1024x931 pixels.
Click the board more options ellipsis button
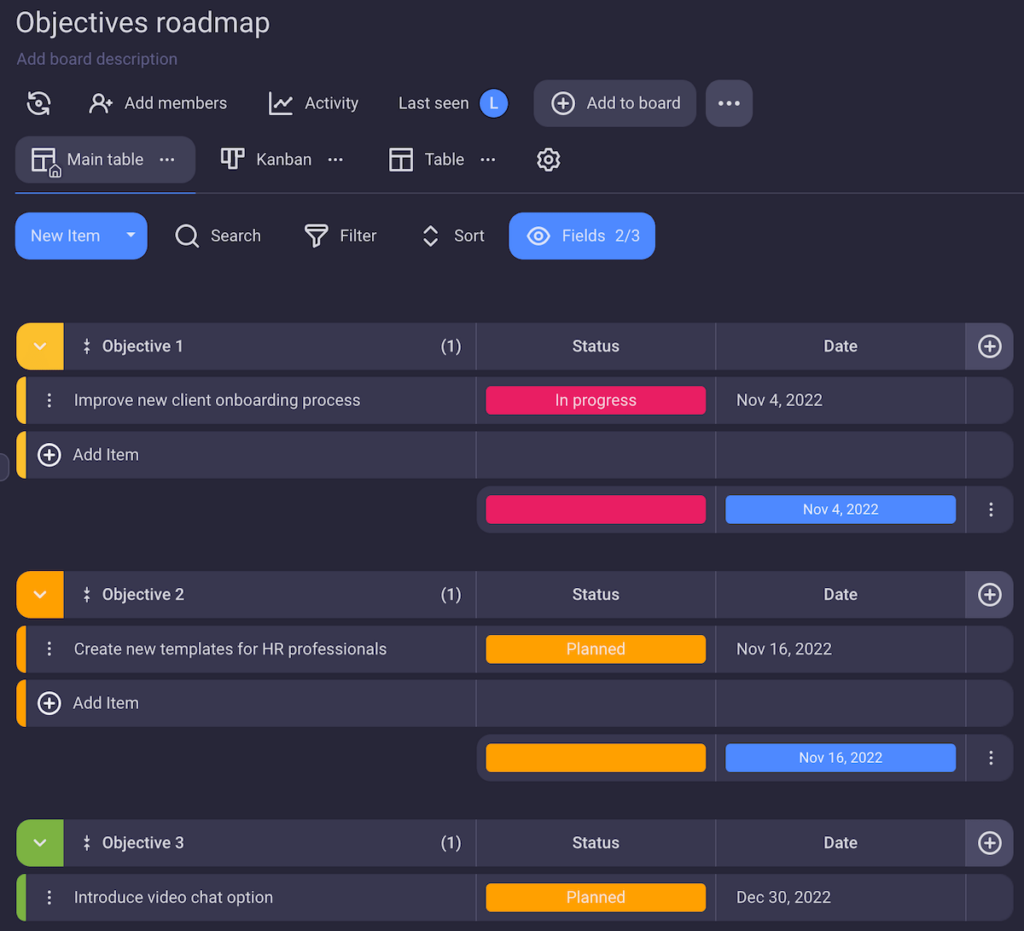point(729,103)
